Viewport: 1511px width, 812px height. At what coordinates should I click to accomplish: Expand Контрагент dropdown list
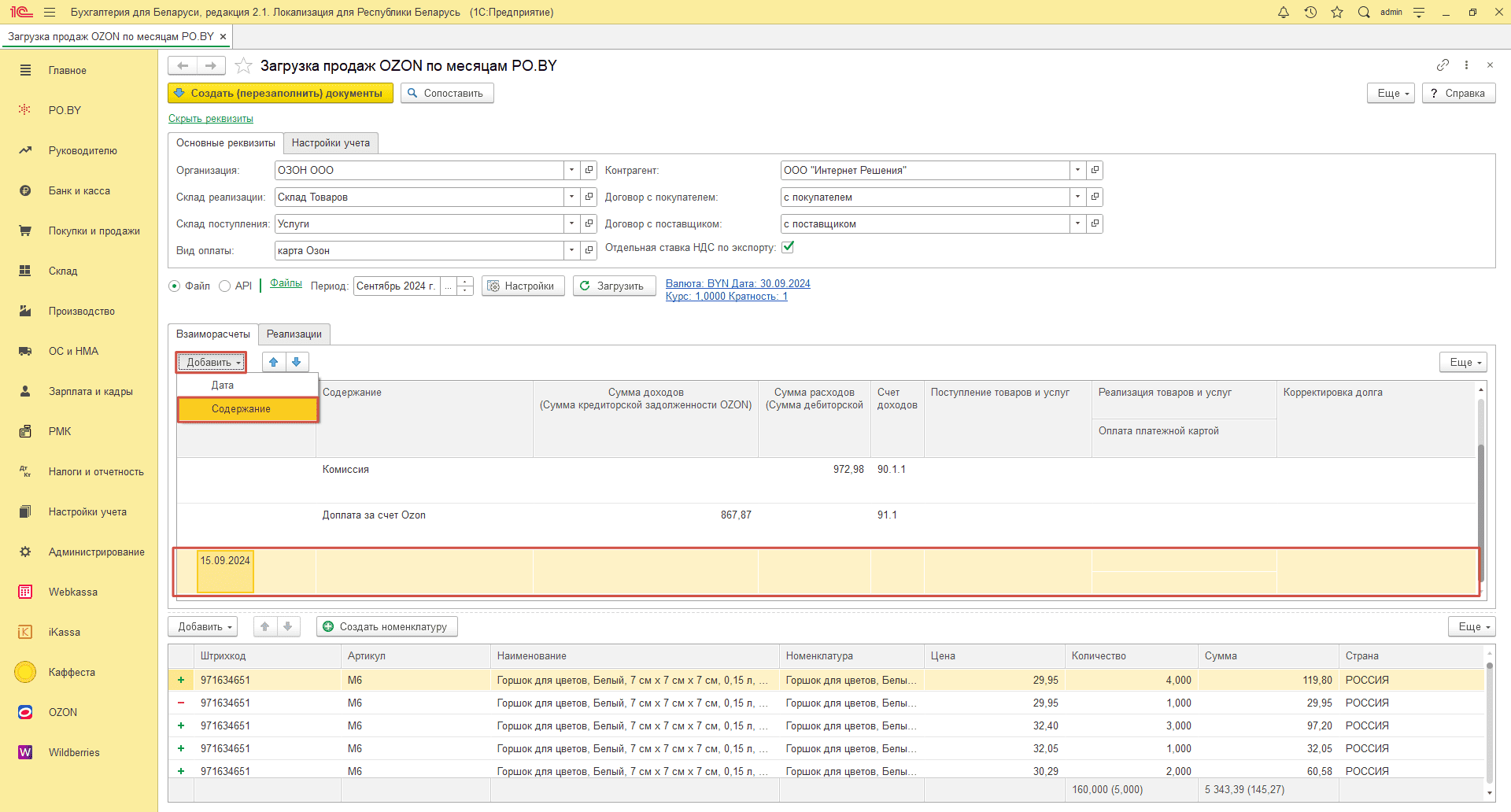1078,170
